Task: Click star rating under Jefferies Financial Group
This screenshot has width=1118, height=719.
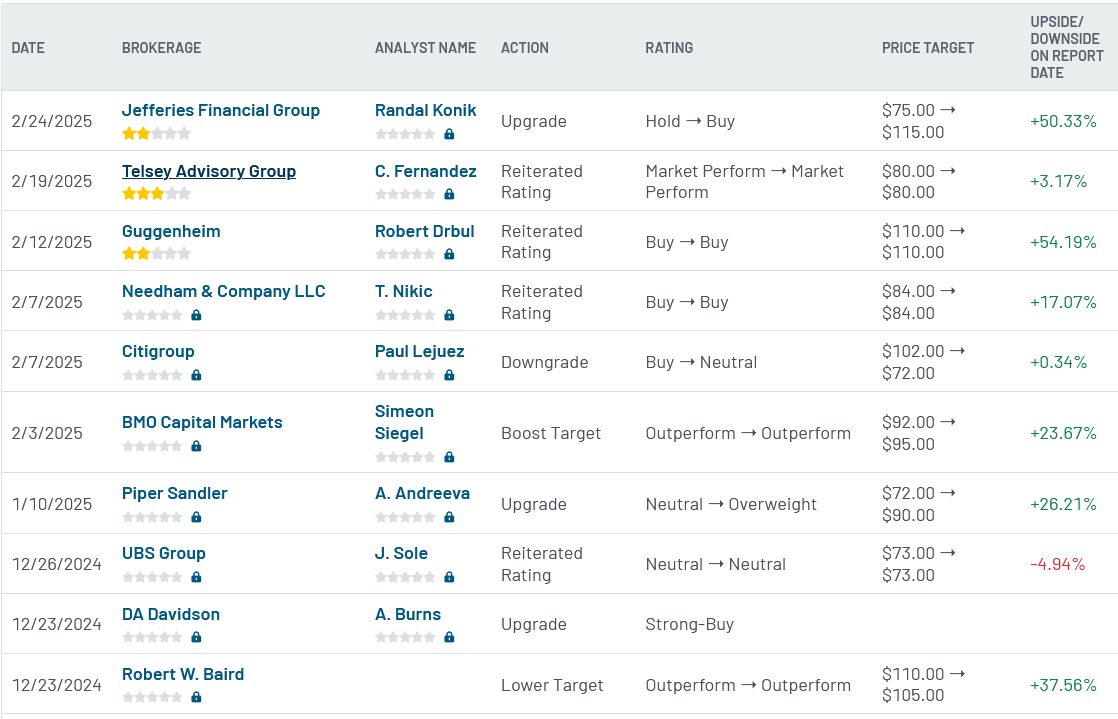Action: pyautogui.click(x=156, y=133)
